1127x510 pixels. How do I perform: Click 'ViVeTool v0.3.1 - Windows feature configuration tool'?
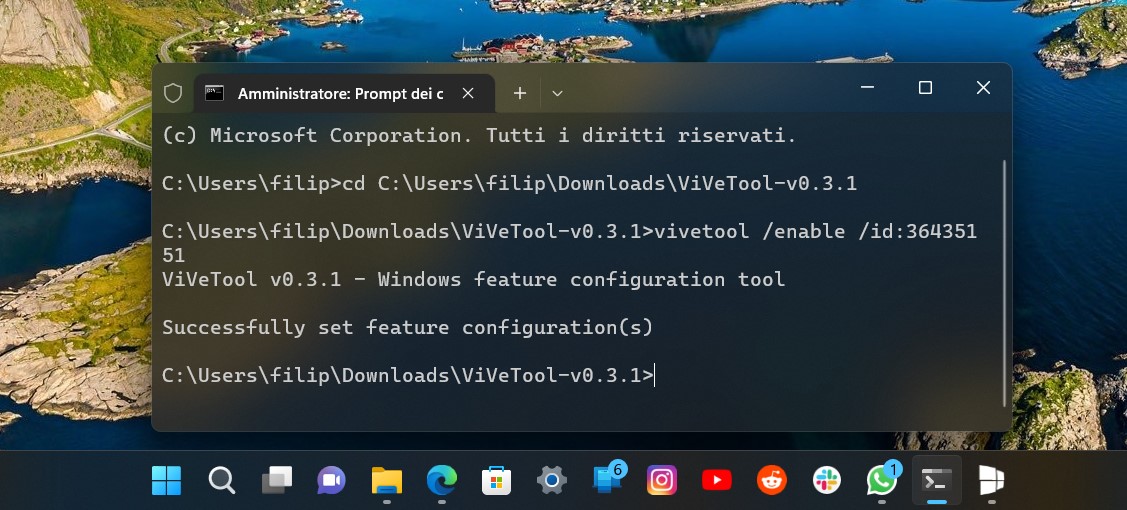point(473,279)
